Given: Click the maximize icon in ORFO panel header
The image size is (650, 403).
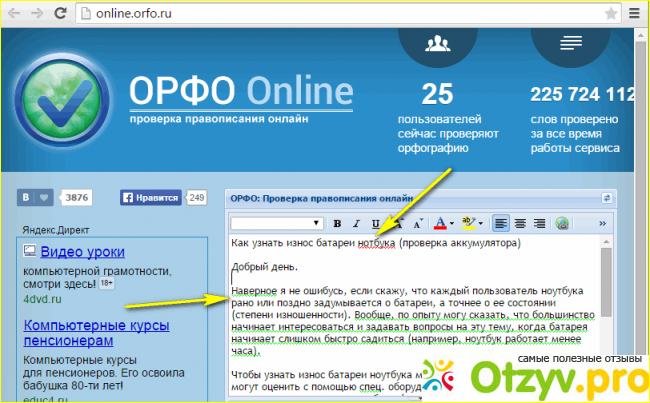Looking at the screenshot, I should [605, 198].
